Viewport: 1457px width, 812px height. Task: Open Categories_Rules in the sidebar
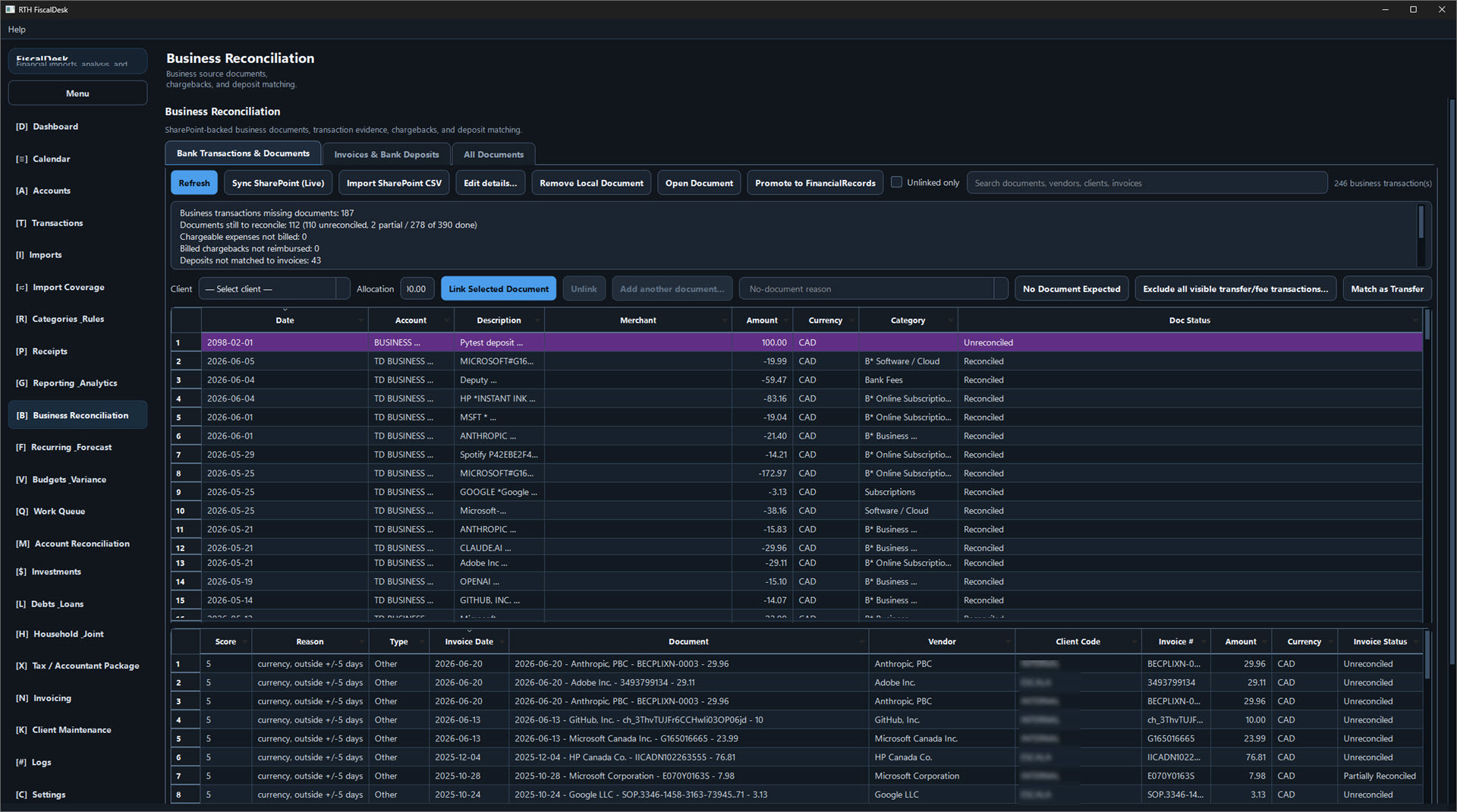(77, 319)
